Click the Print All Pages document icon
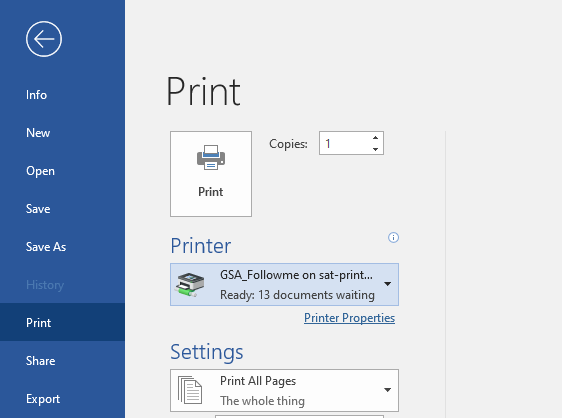The width and height of the screenshot is (562, 418). (x=190, y=390)
